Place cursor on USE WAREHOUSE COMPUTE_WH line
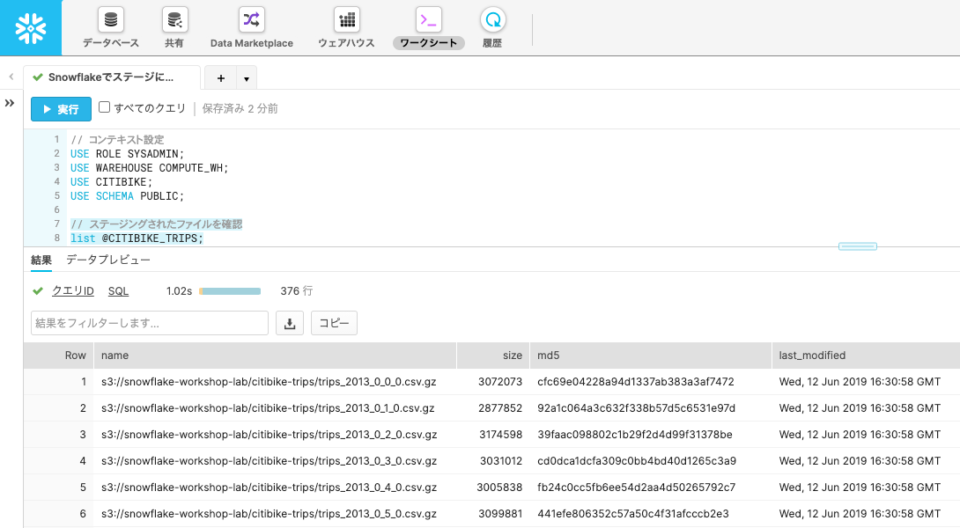Screen dimensions: 960x528 point(149,168)
